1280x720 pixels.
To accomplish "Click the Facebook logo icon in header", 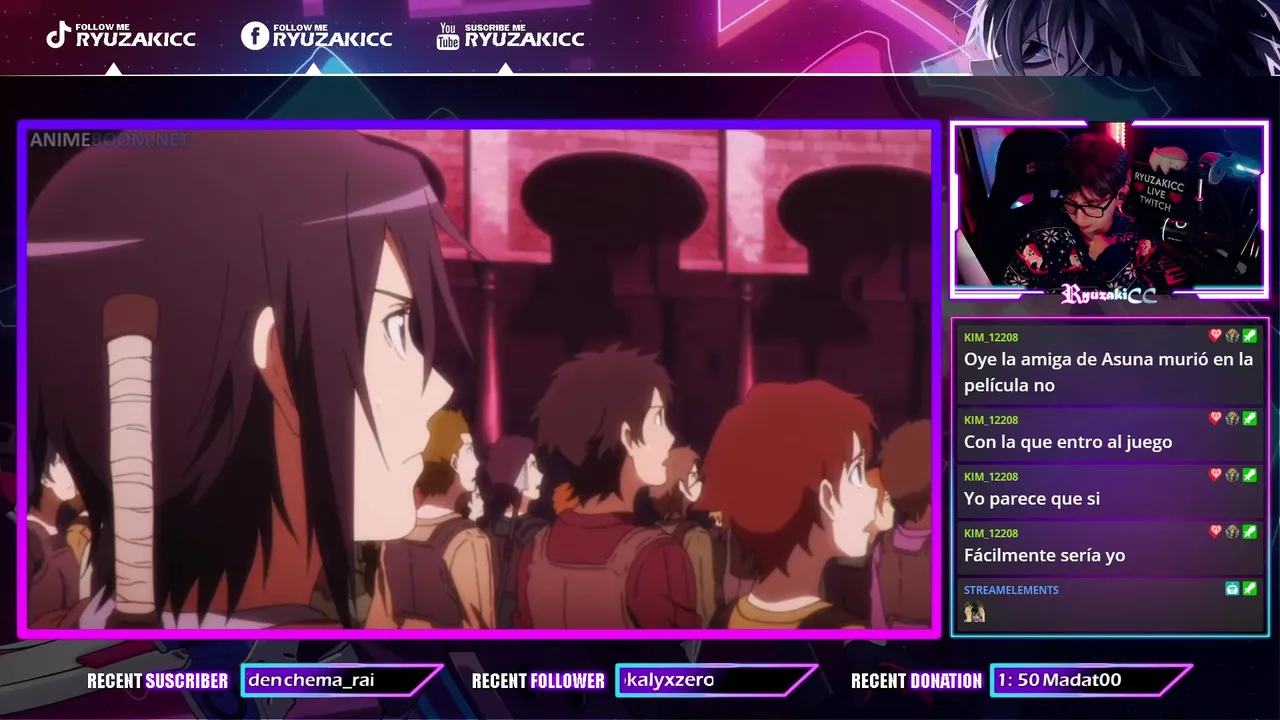I will pos(255,36).
